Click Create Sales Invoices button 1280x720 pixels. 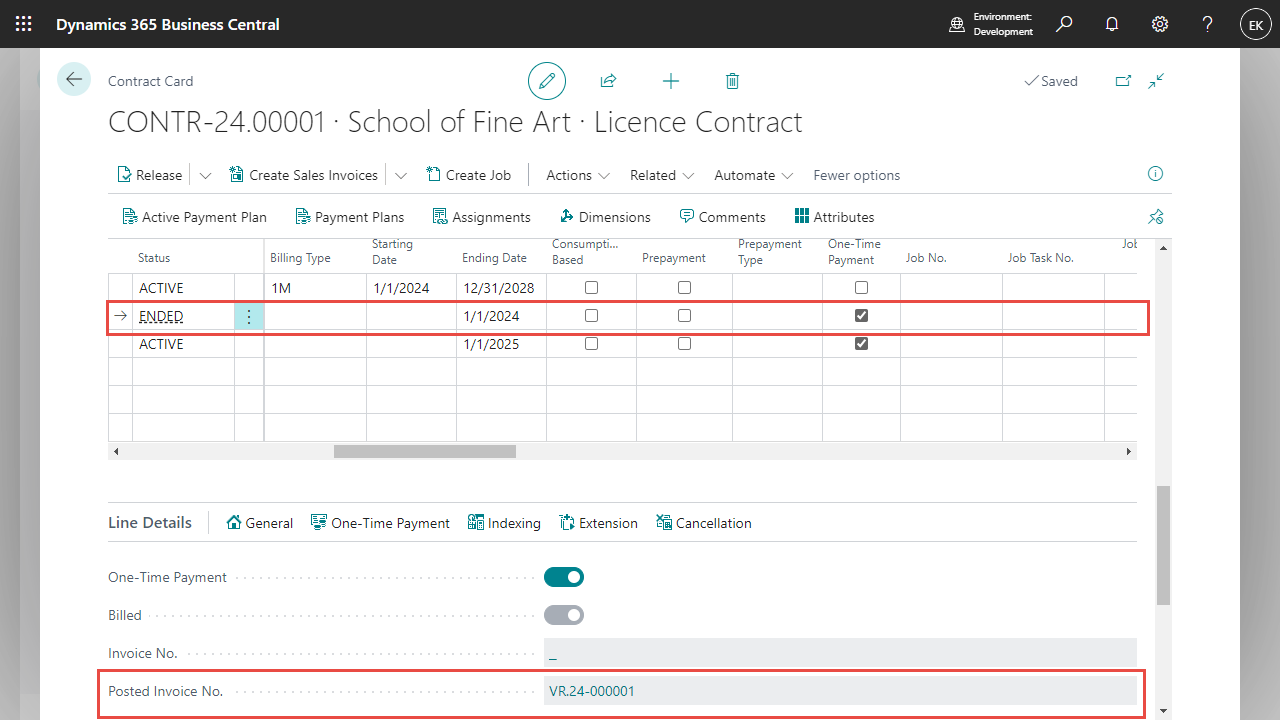click(x=304, y=175)
